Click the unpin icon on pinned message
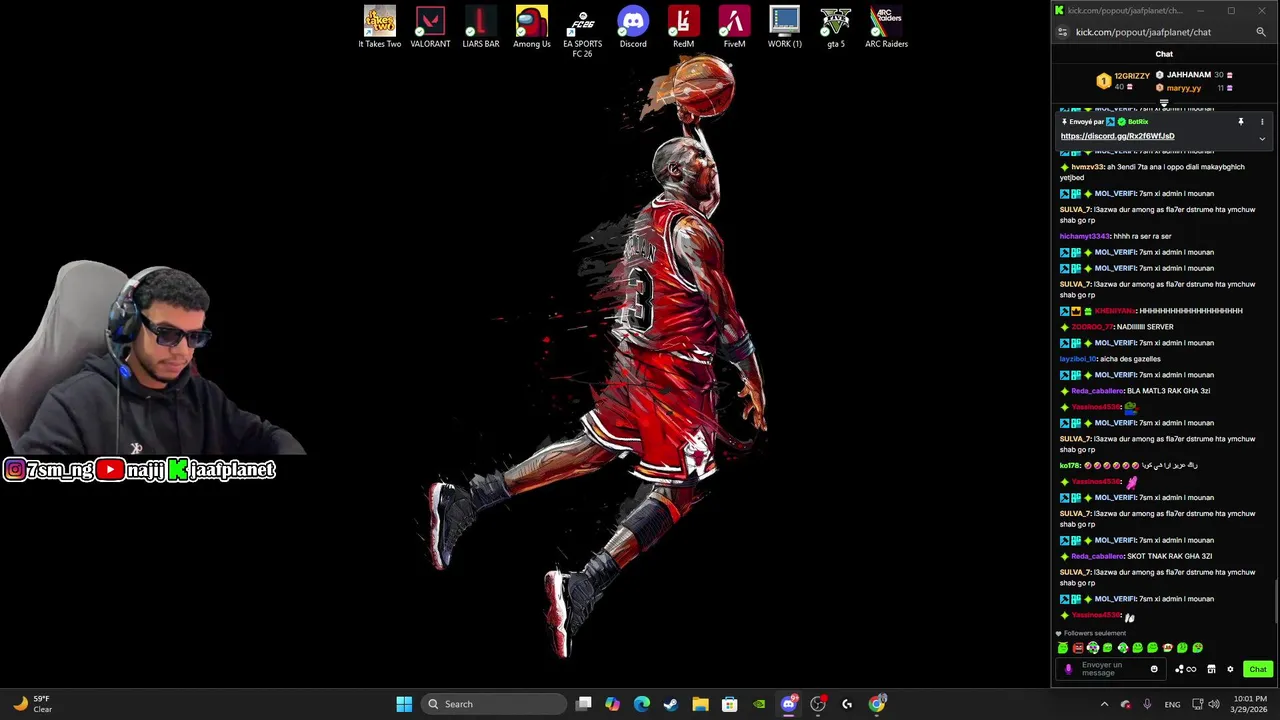The width and height of the screenshot is (1280, 720). click(x=1241, y=122)
